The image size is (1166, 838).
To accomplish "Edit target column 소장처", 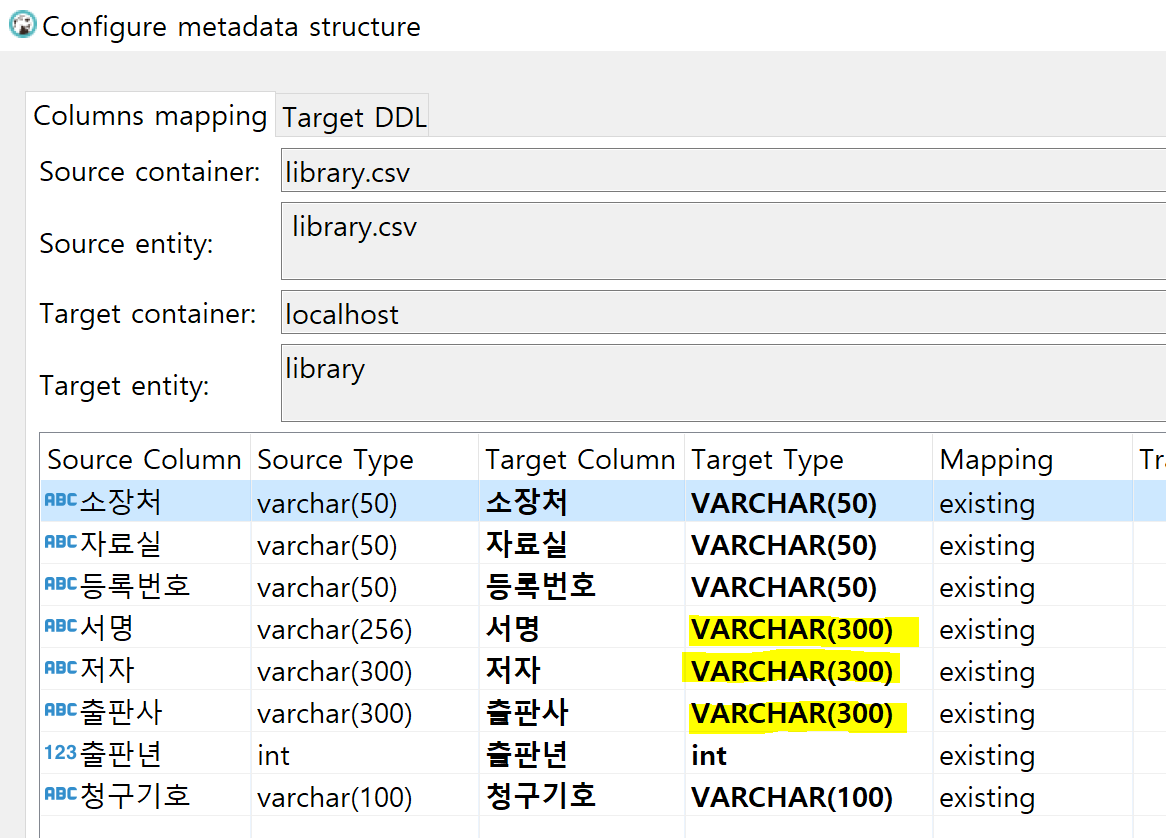I will click(x=526, y=502).
